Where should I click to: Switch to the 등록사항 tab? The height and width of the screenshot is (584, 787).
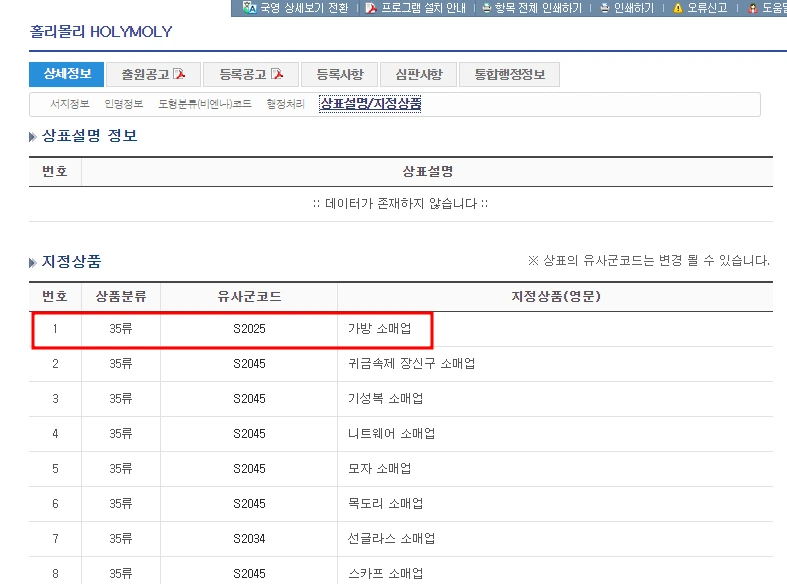[x=340, y=75]
